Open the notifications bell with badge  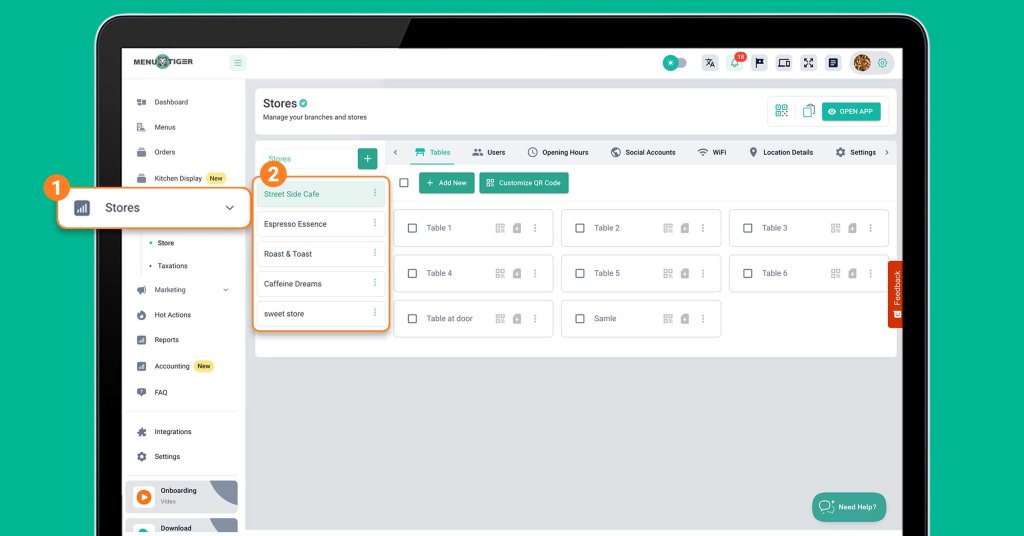point(735,64)
